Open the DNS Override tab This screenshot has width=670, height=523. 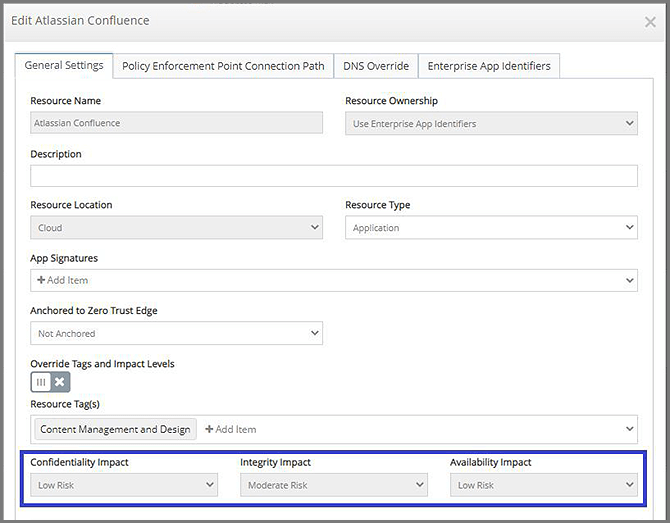(376, 66)
